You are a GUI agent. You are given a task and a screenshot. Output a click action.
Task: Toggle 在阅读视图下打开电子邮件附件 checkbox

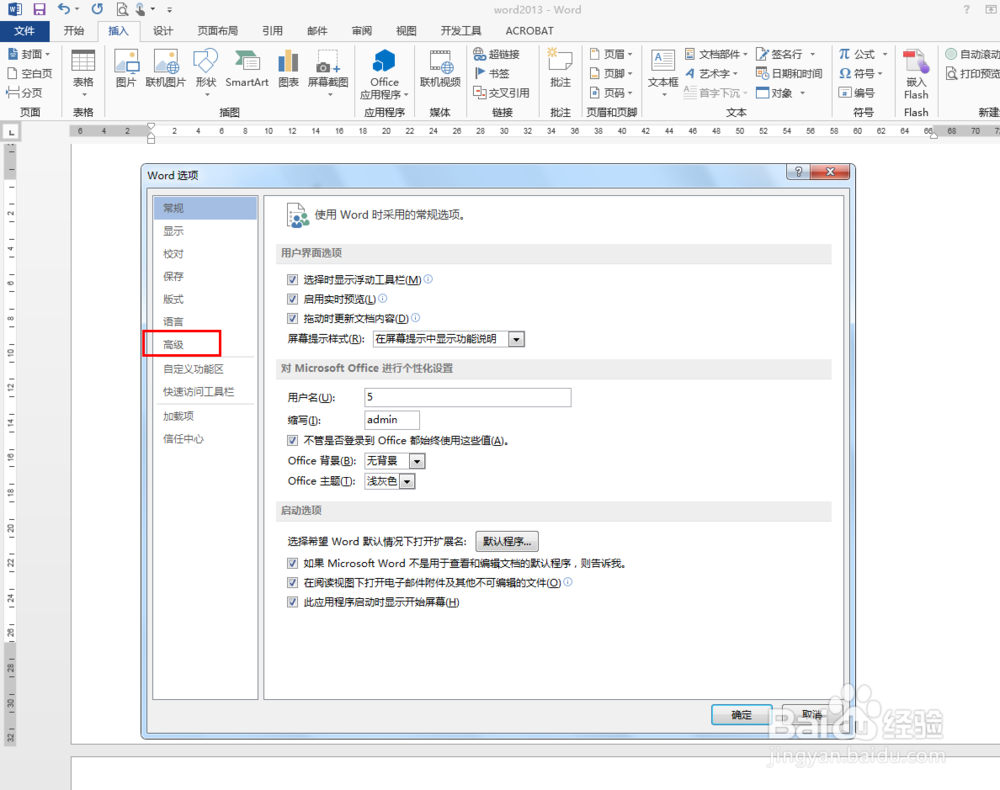[293, 582]
